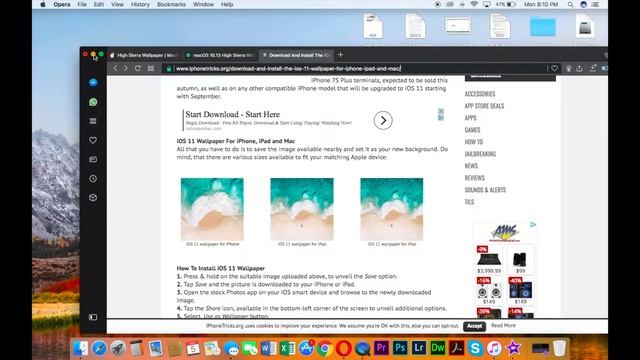Add page to bookmarks with address-bar heart

(x=554, y=68)
